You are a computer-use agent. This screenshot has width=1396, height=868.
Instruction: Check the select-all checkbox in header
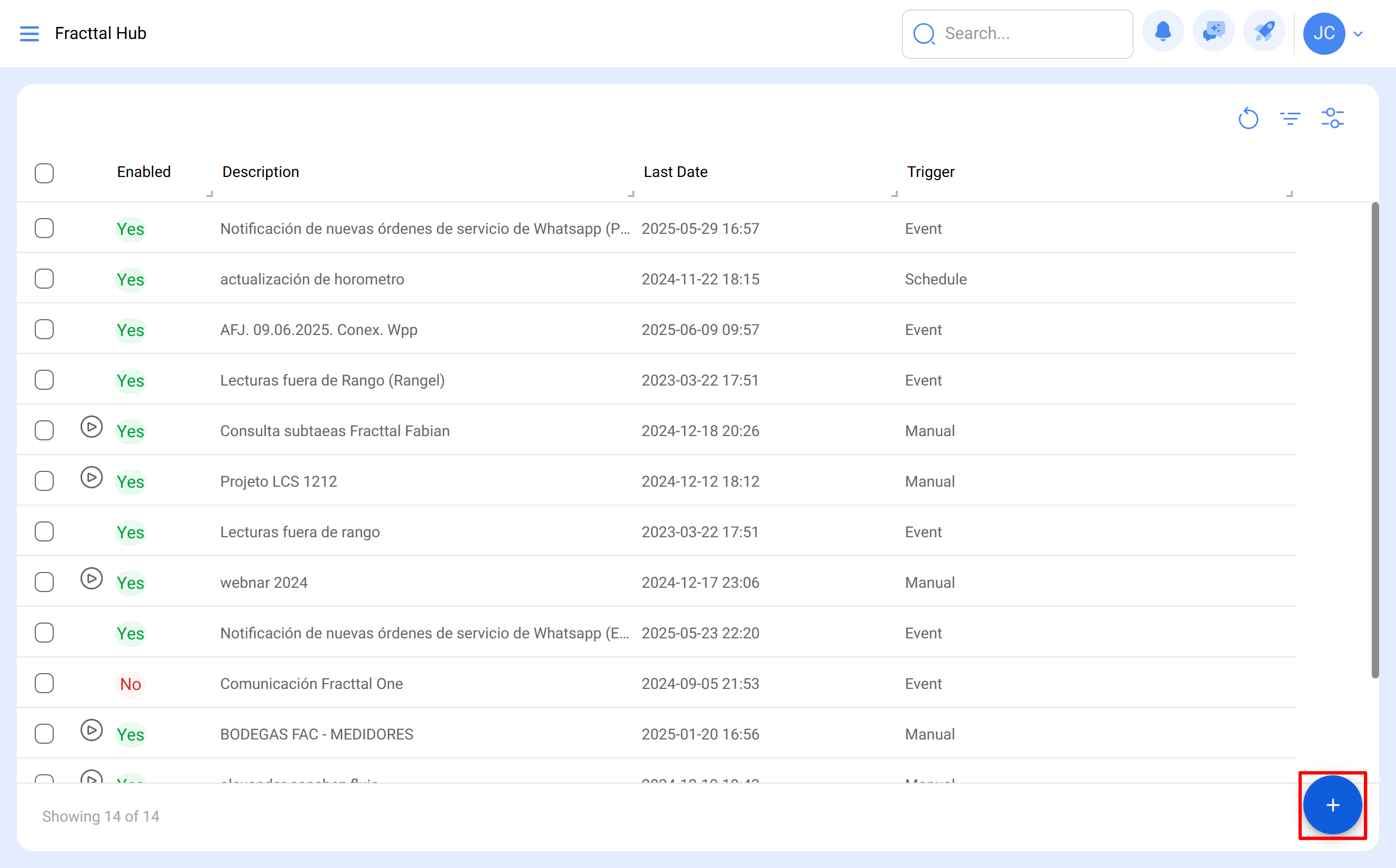coord(44,173)
